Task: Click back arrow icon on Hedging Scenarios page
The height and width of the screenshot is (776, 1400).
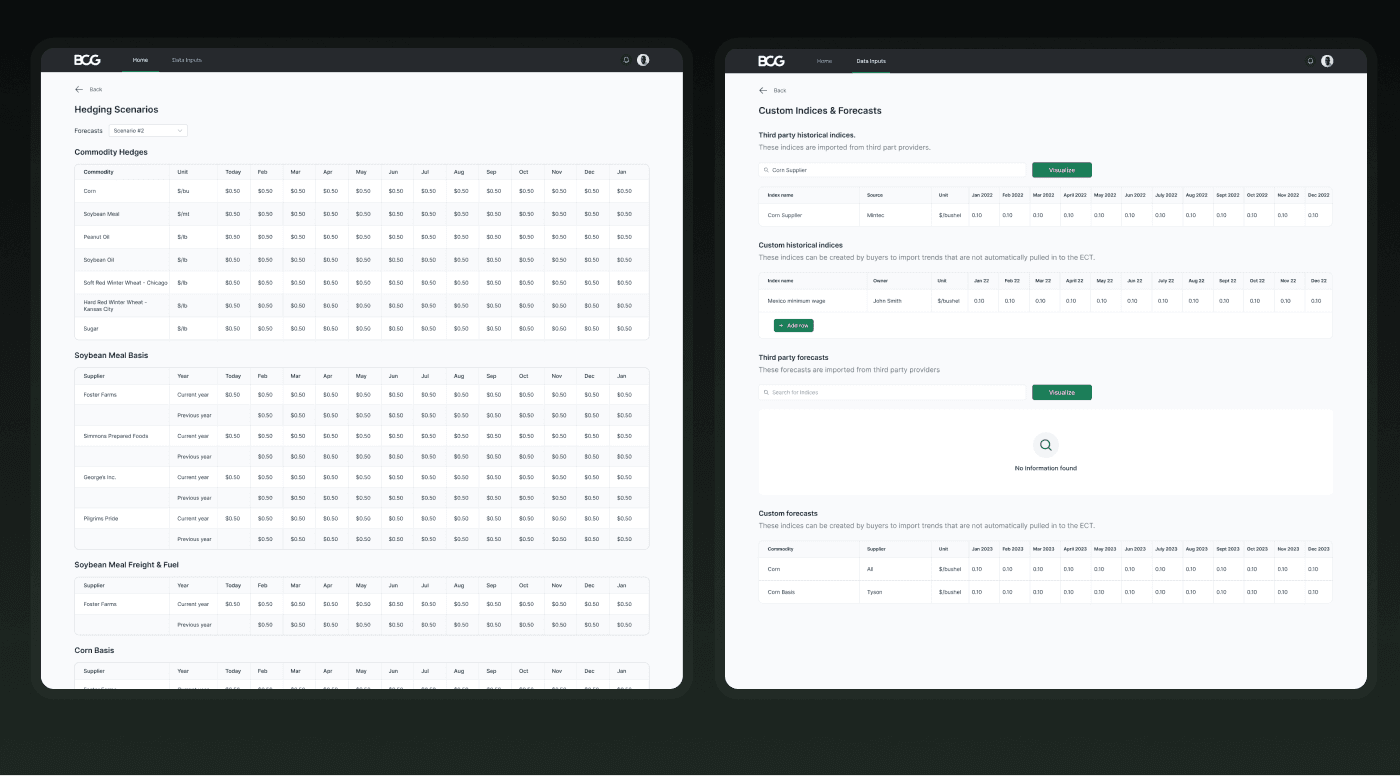Action: coord(79,89)
